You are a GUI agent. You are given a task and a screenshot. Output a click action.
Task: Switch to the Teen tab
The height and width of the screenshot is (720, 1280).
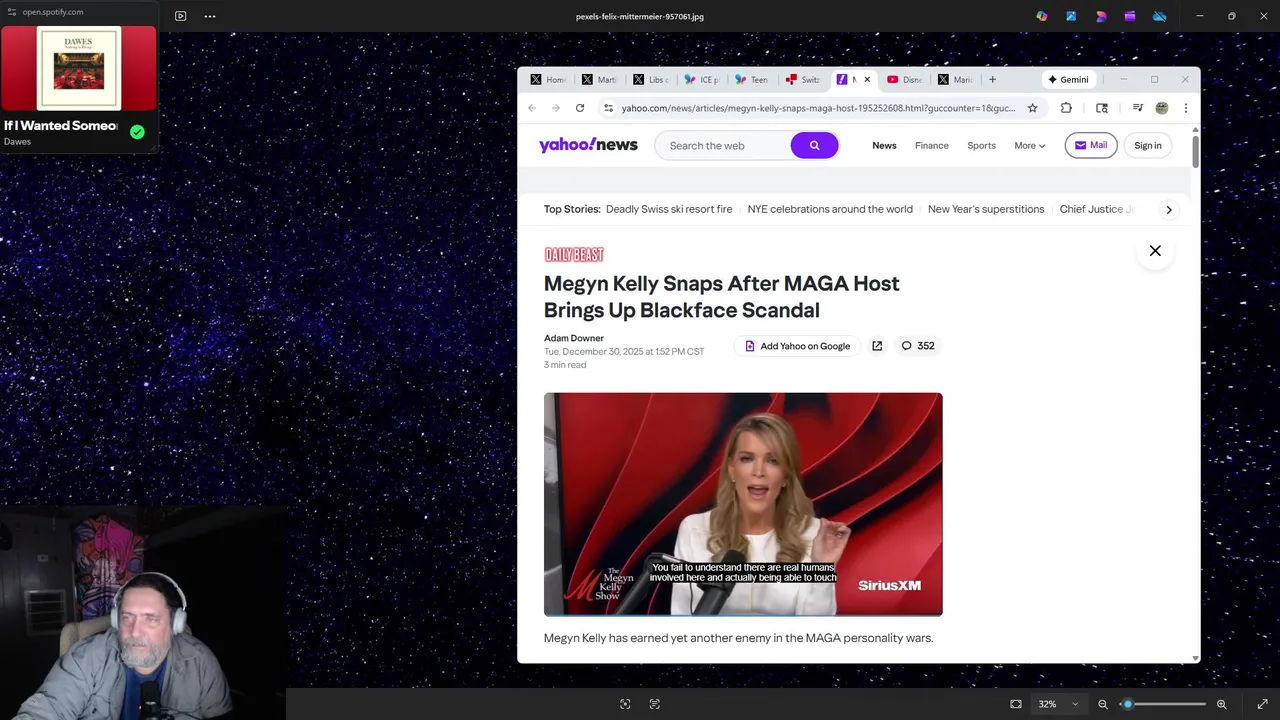(x=753, y=80)
